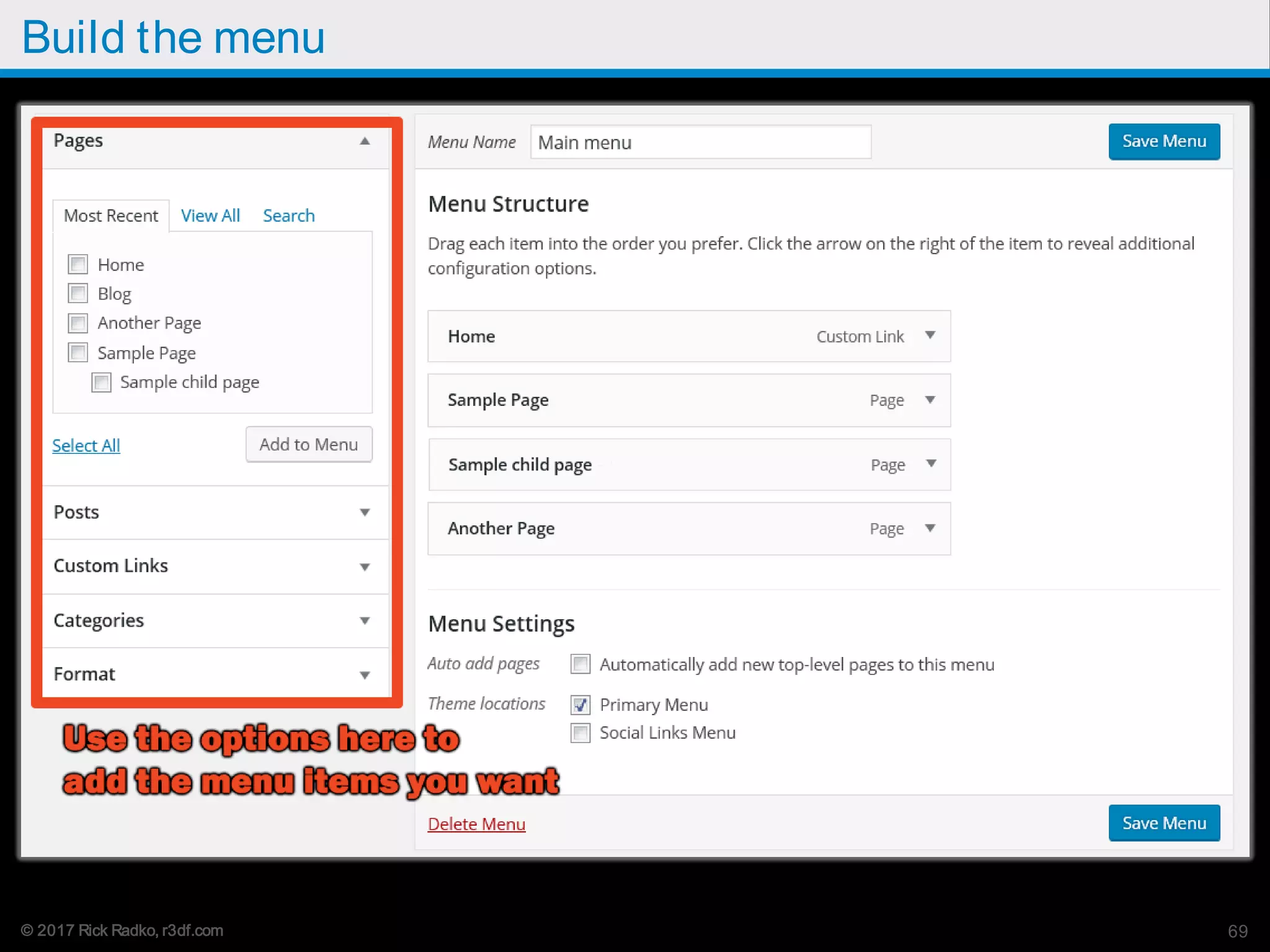
Task: Click the Custom Link type label
Action: pos(860,337)
